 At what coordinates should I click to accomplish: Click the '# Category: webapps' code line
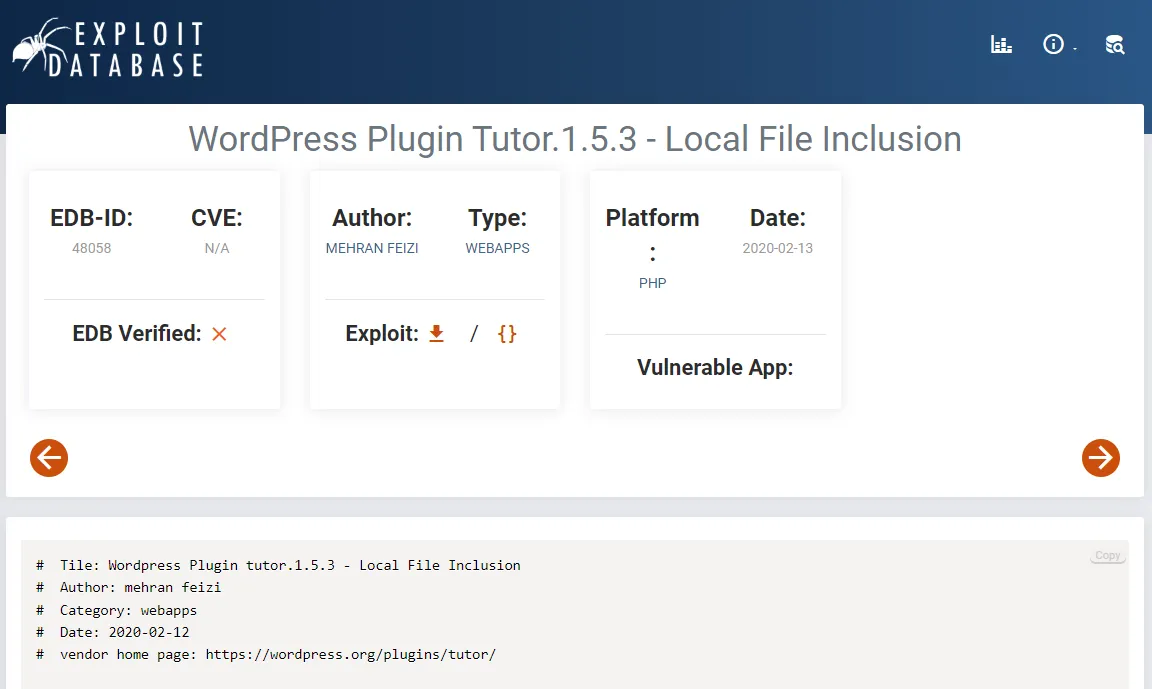click(x=116, y=610)
